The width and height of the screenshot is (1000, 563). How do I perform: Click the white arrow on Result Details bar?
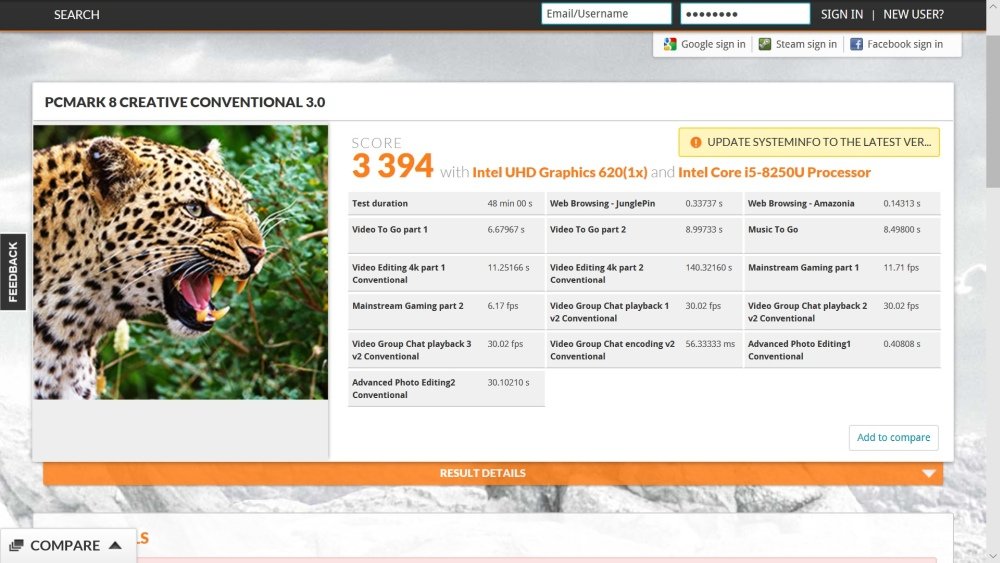[929, 474]
